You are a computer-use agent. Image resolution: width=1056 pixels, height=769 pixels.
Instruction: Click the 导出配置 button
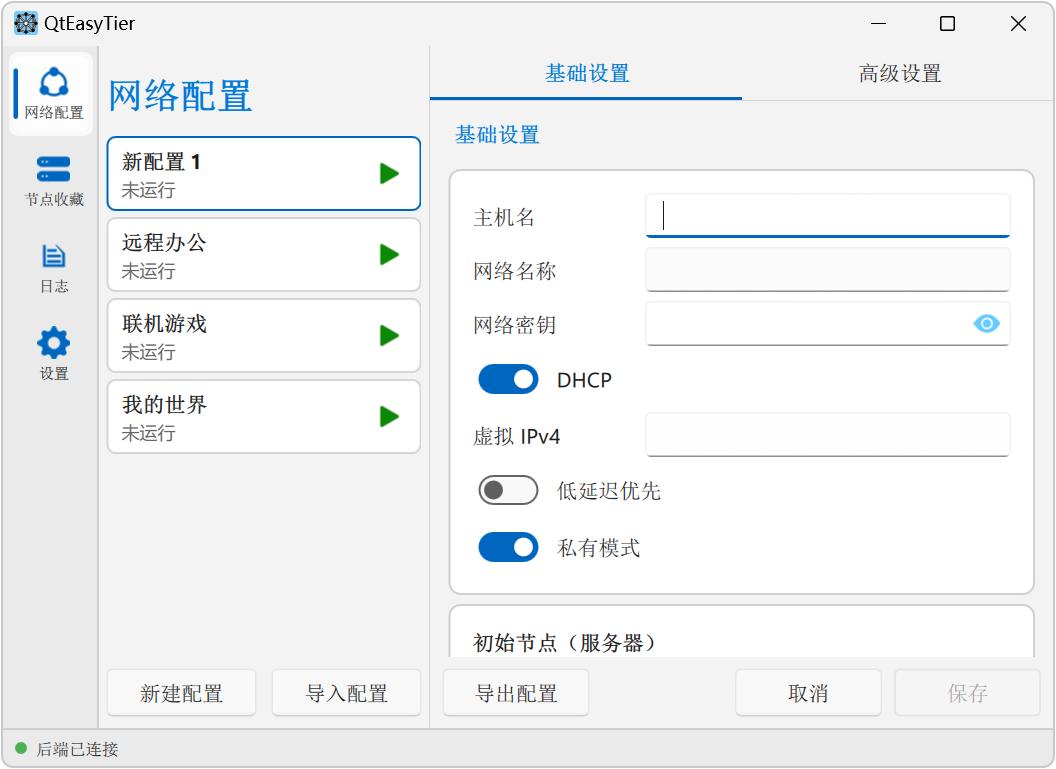pos(516,693)
